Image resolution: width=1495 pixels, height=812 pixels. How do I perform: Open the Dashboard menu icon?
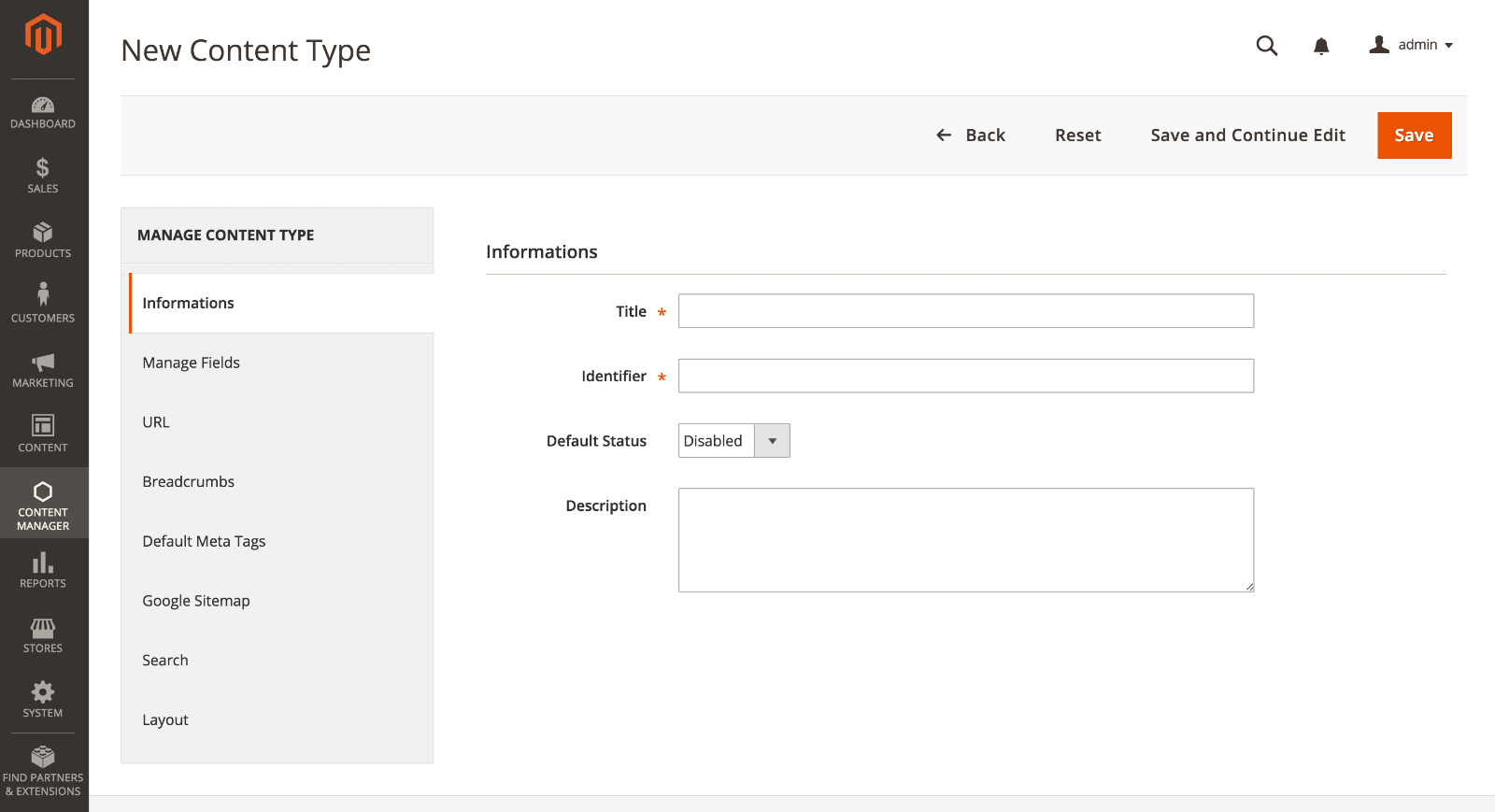[x=43, y=105]
